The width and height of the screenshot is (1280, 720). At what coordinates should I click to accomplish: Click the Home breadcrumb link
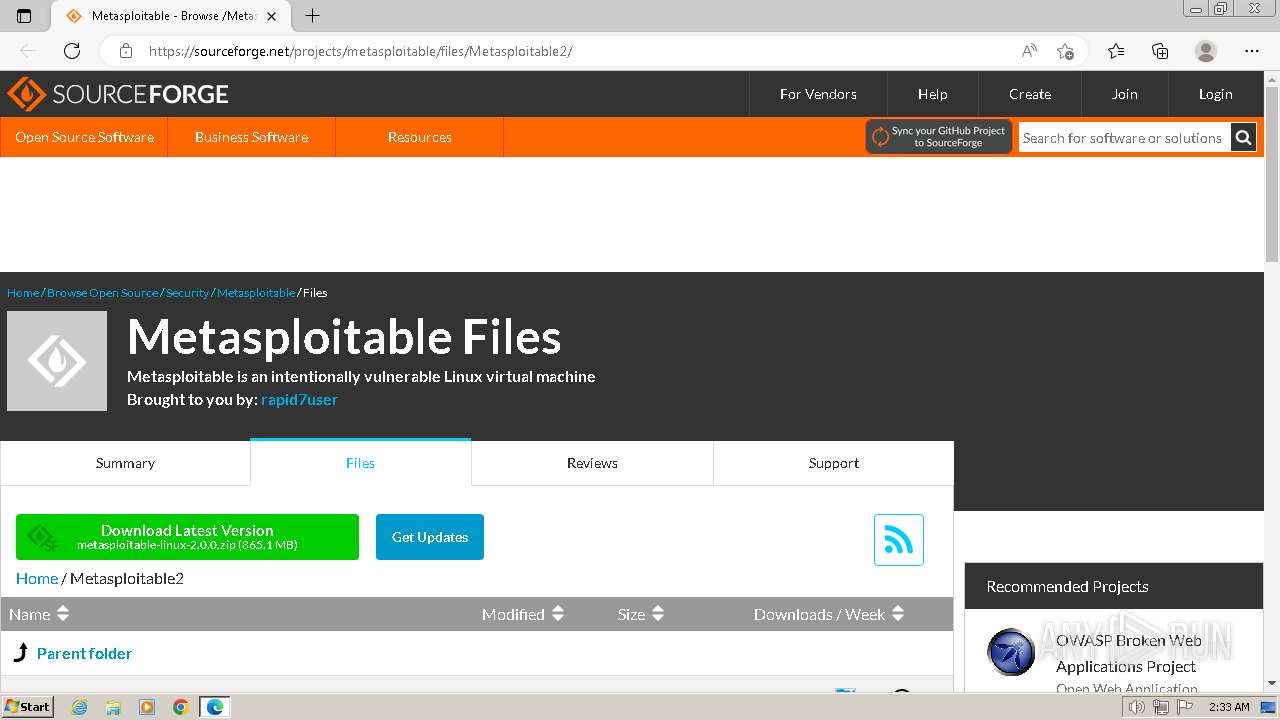(23, 293)
